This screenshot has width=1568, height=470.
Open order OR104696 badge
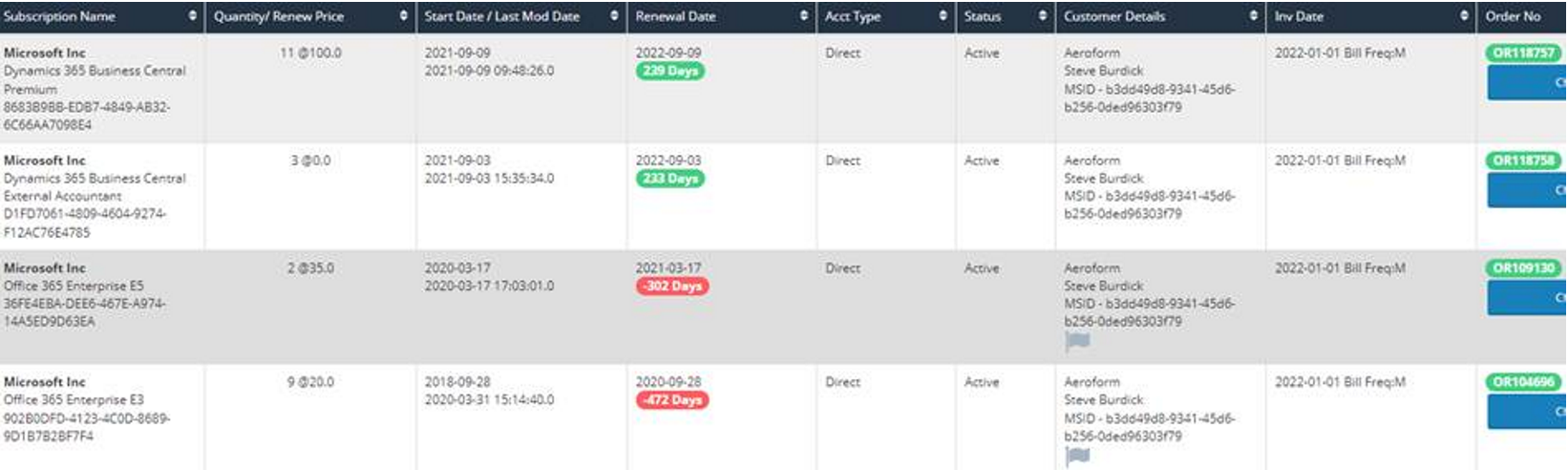click(x=1524, y=382)
